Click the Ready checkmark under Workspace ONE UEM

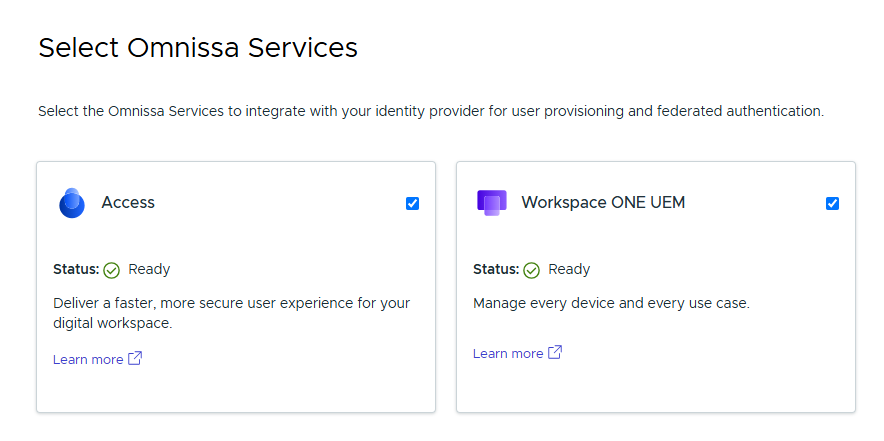click(532, 271)
